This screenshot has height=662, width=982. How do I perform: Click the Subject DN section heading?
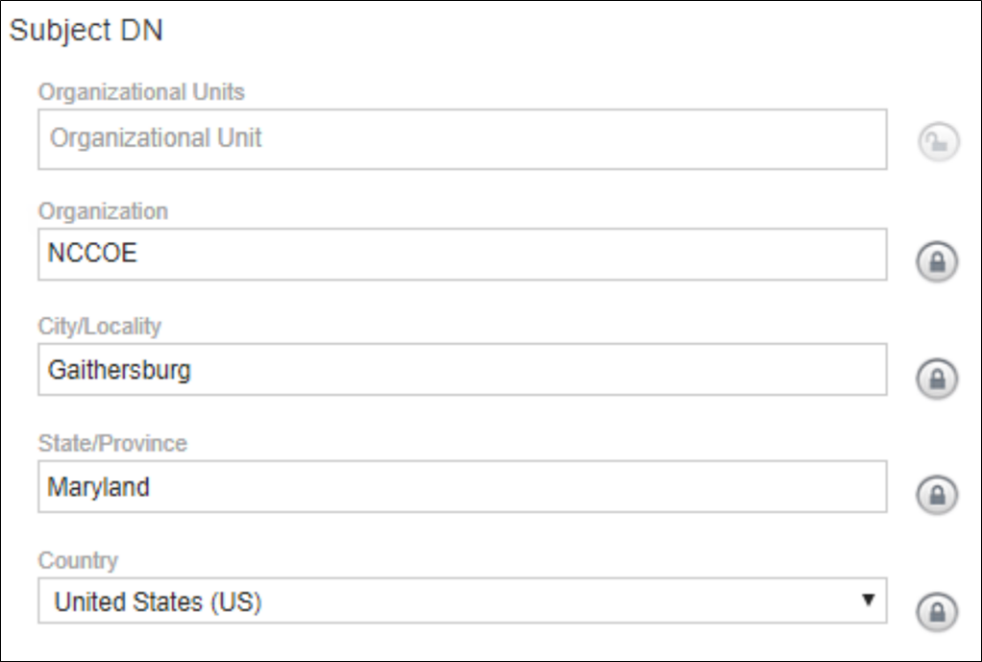point(86,31)
